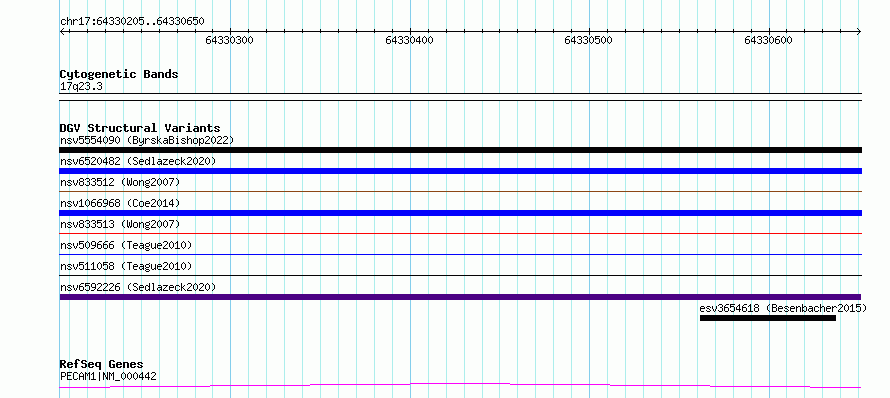Click variant label nsv6592226 (Sedlazeck2020)
The width and height of the screenshot is (890, 398).
(138, 287)
